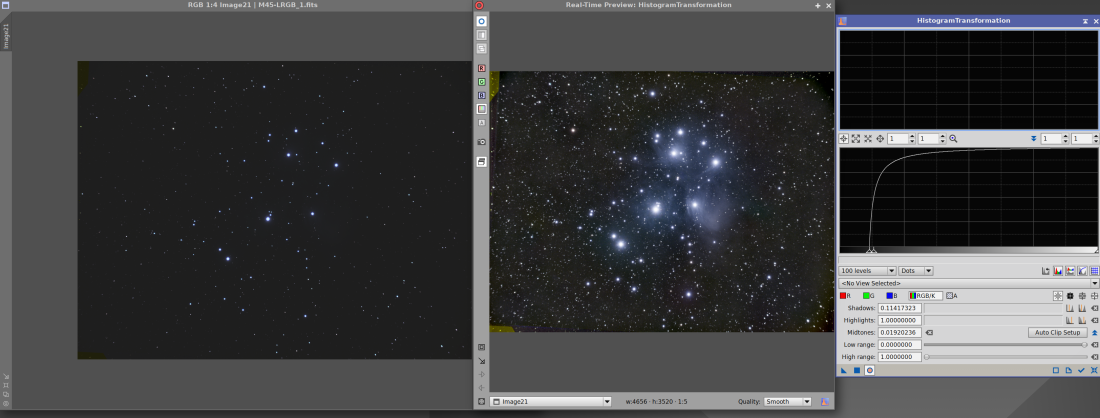Open Image21 view selector dropdown in preview

pos(551,402)
